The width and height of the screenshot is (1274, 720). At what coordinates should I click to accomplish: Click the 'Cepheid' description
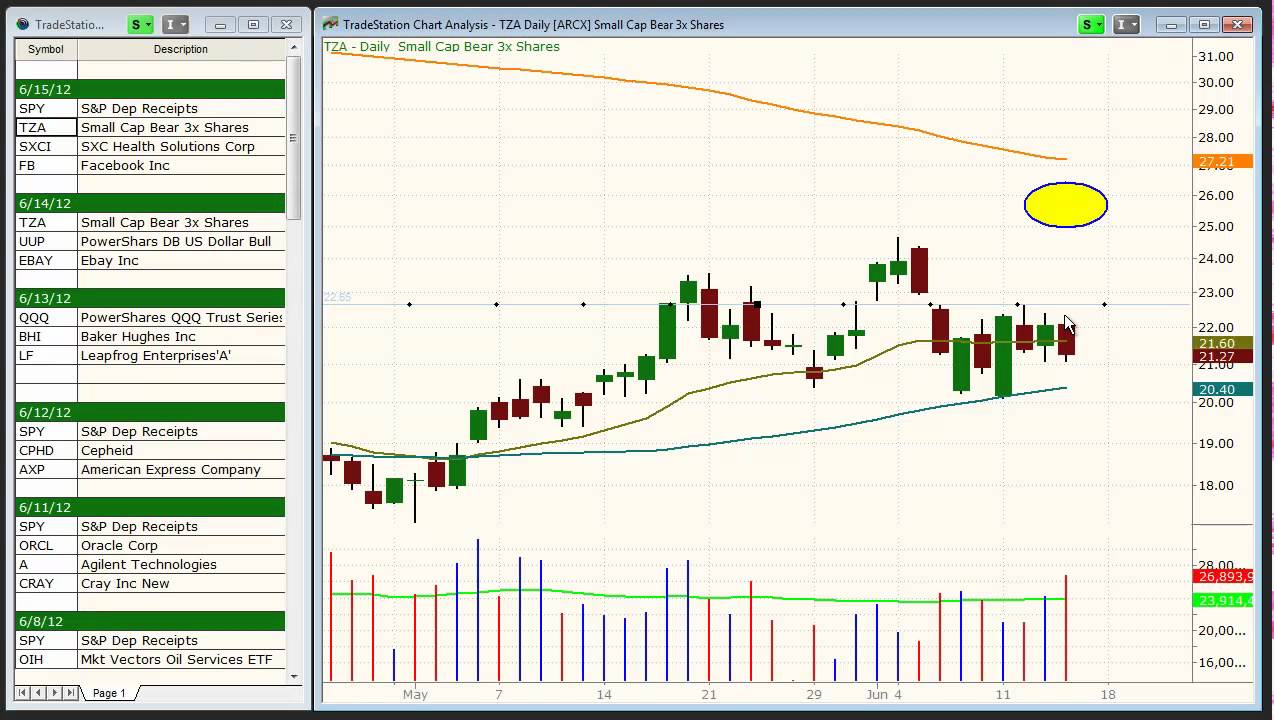tap(107, 450)
